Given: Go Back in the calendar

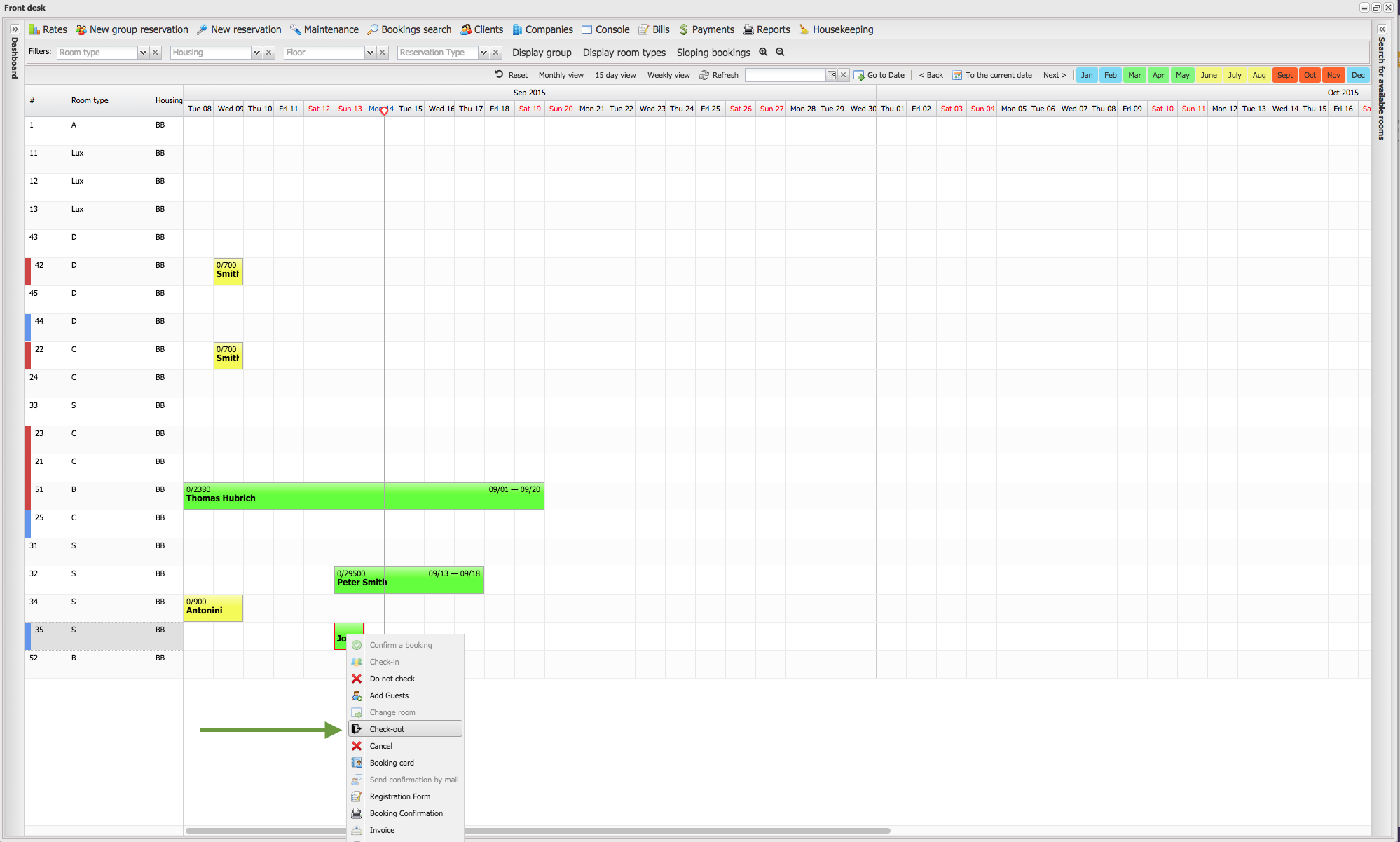Looking at the screenshot, I should point(931,75).
